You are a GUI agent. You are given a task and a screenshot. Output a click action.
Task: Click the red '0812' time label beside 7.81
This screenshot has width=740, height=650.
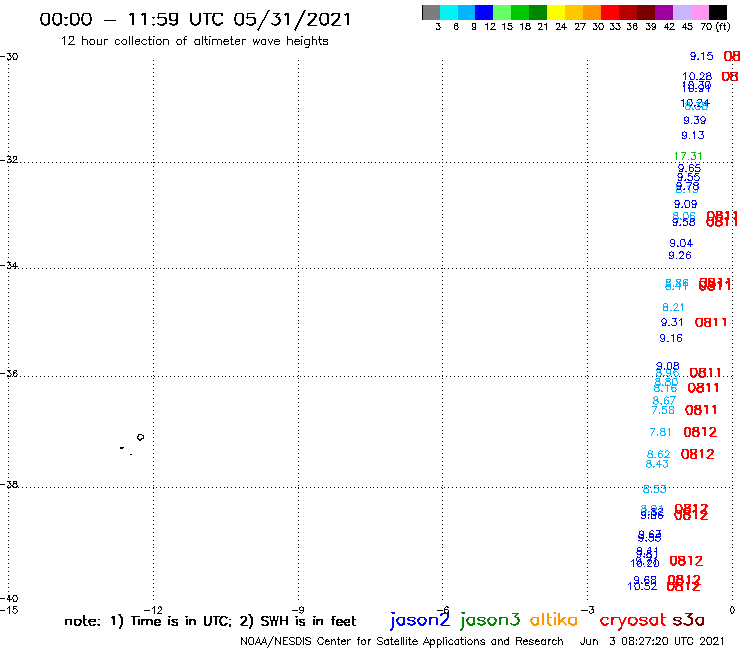tap(700, 432)
